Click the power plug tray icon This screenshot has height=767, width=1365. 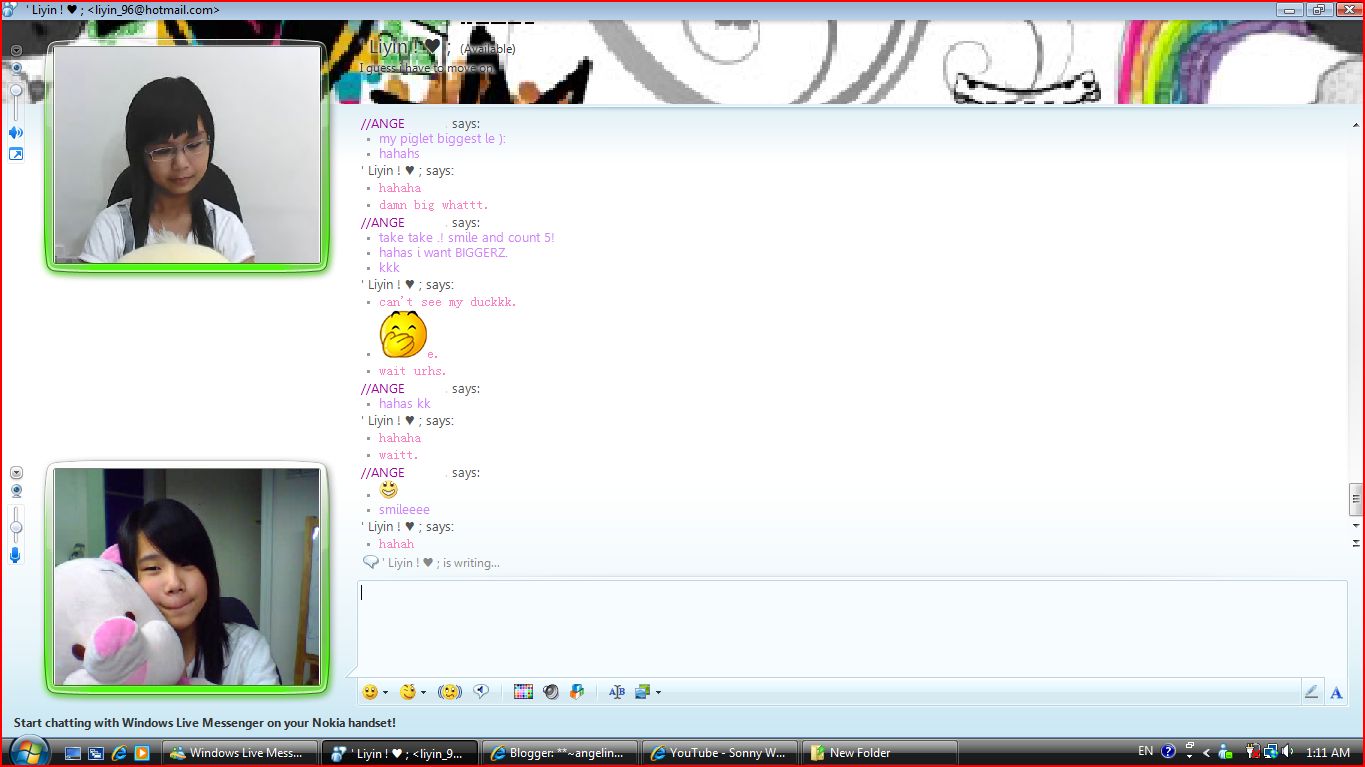tap(1253, 752)
